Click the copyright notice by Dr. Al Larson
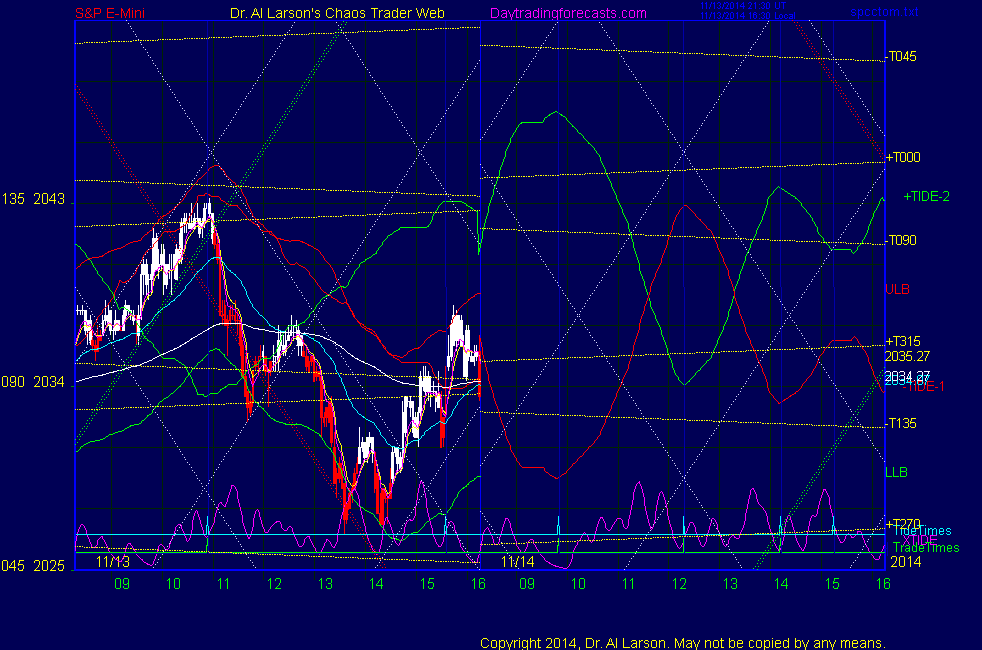Viewport: 982px width, 650px height. point(683,643)
